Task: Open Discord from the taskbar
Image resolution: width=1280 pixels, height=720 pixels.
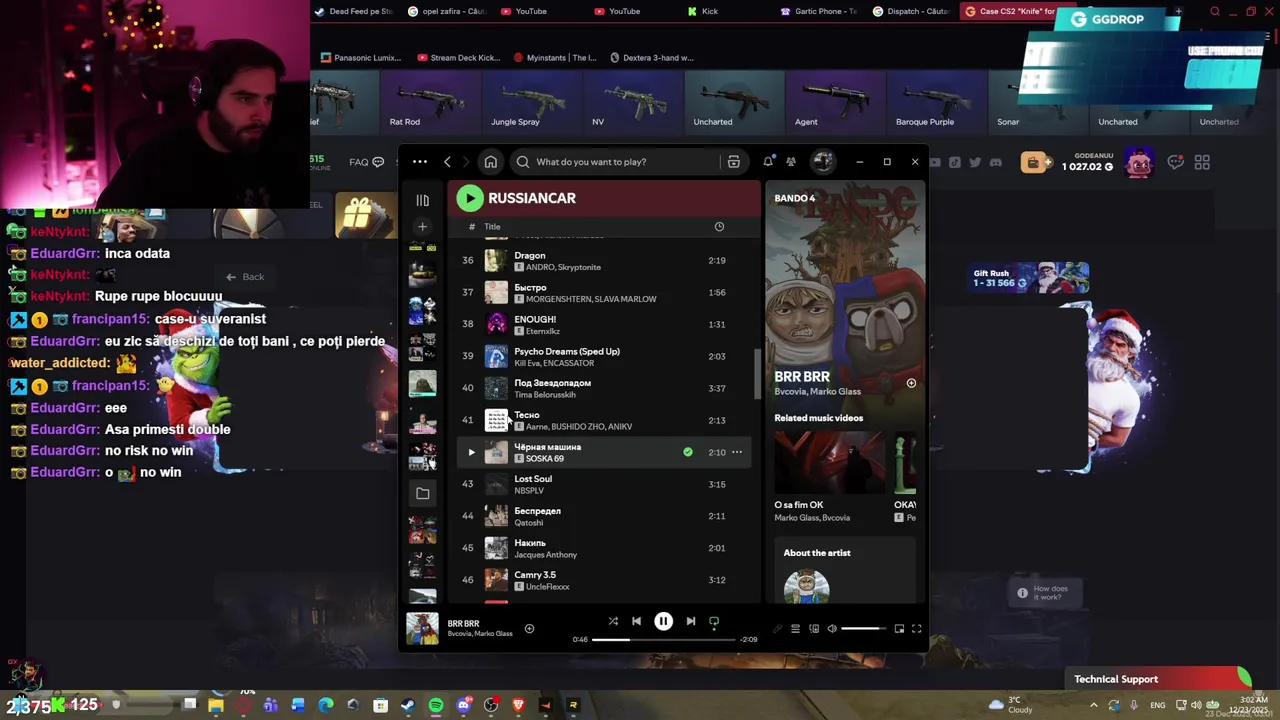Action: pos(463,705)
